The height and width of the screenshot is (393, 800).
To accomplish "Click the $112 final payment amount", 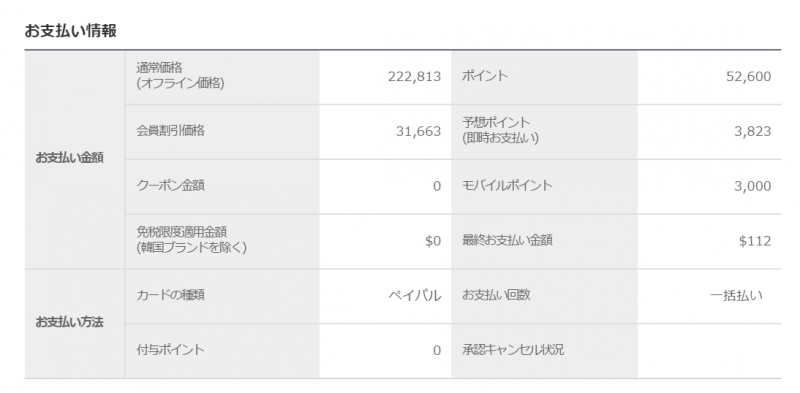I will (x=755, y=241).
